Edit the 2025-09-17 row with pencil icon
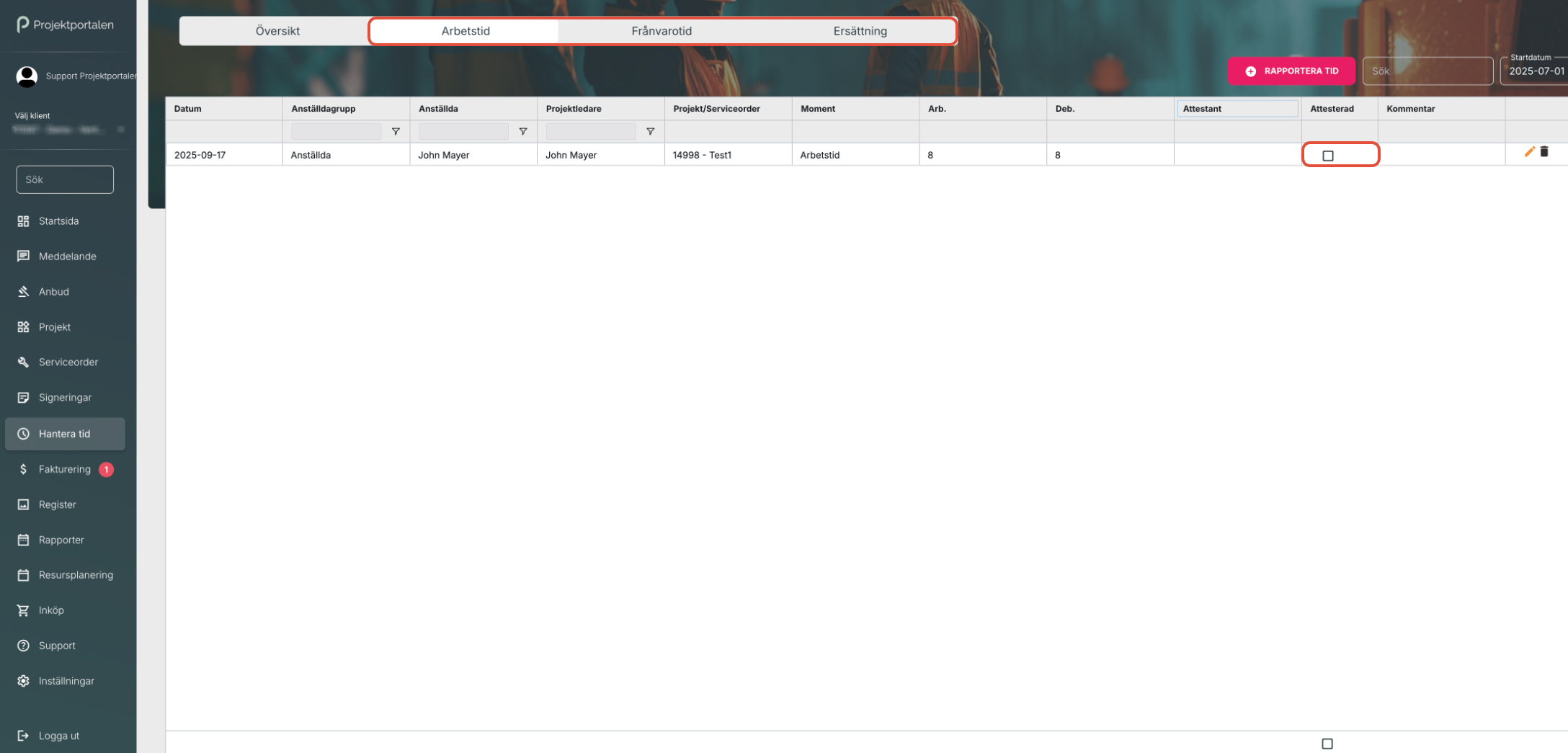Image resolution: width=1568 pixels, height=753 pixels. 1529,152
